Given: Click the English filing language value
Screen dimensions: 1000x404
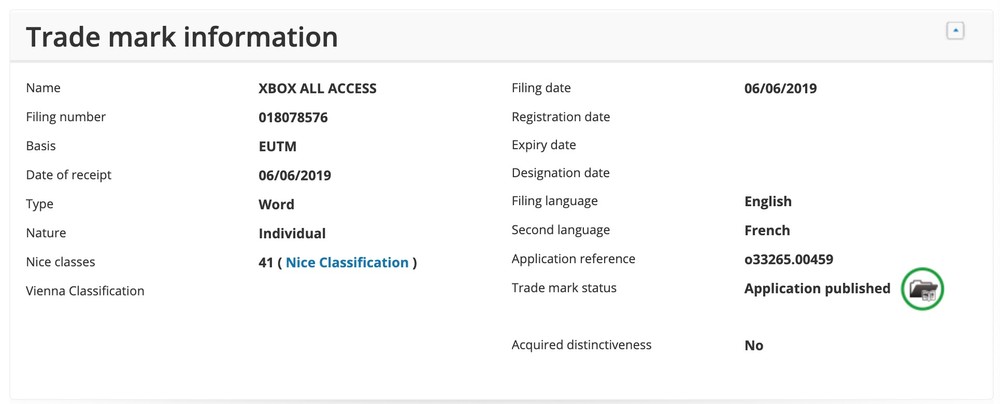Looking at the screenshot, I should (x=768, y=202).
